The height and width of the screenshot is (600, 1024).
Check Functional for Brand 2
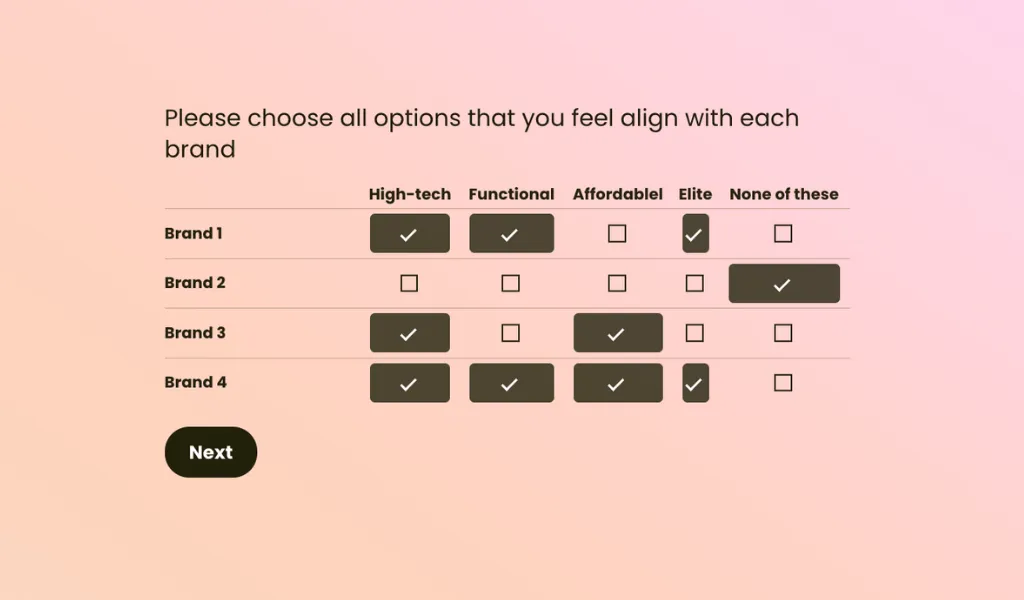coord(511,283)
